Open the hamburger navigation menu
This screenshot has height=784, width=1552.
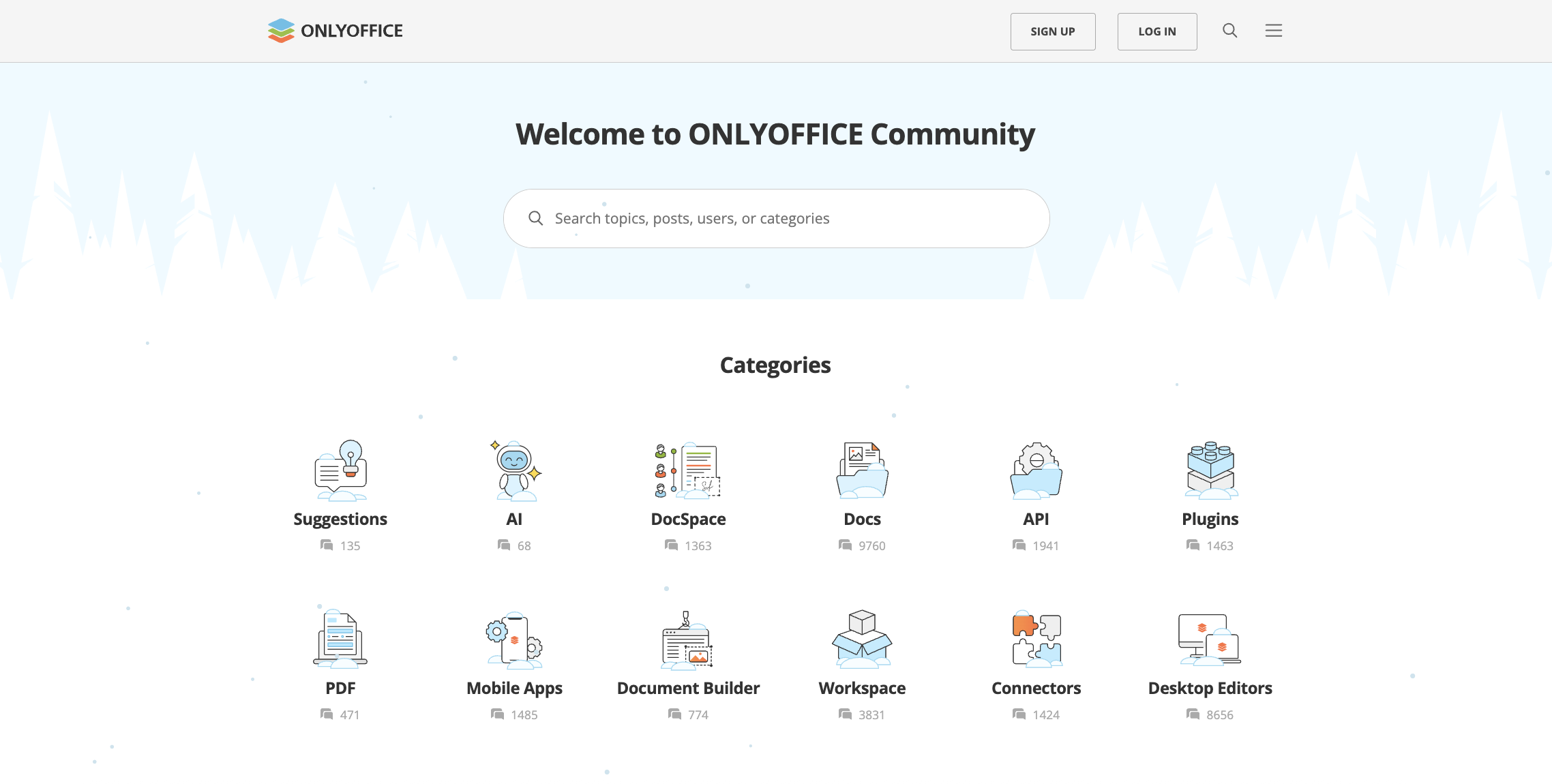pyautogui.click(x=1274, y=31)
